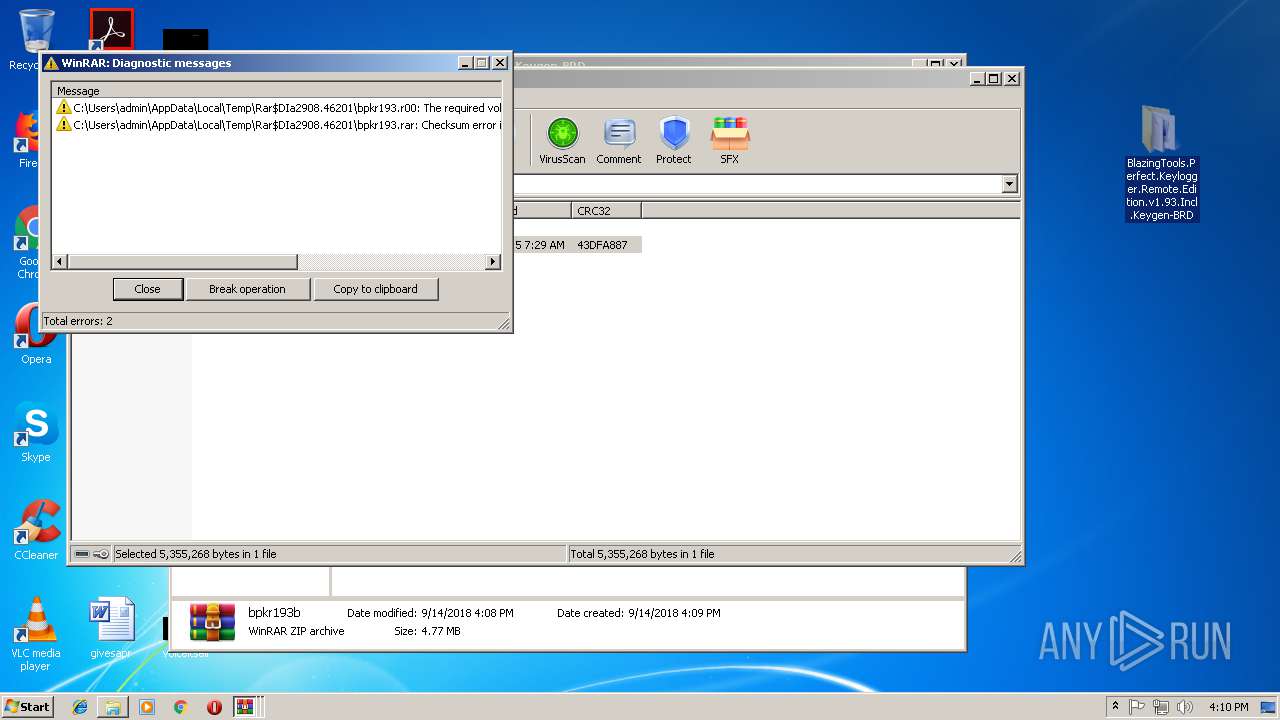Click 'Selected 5,355,268 bytes in 1 file' status text

[196, 554]
